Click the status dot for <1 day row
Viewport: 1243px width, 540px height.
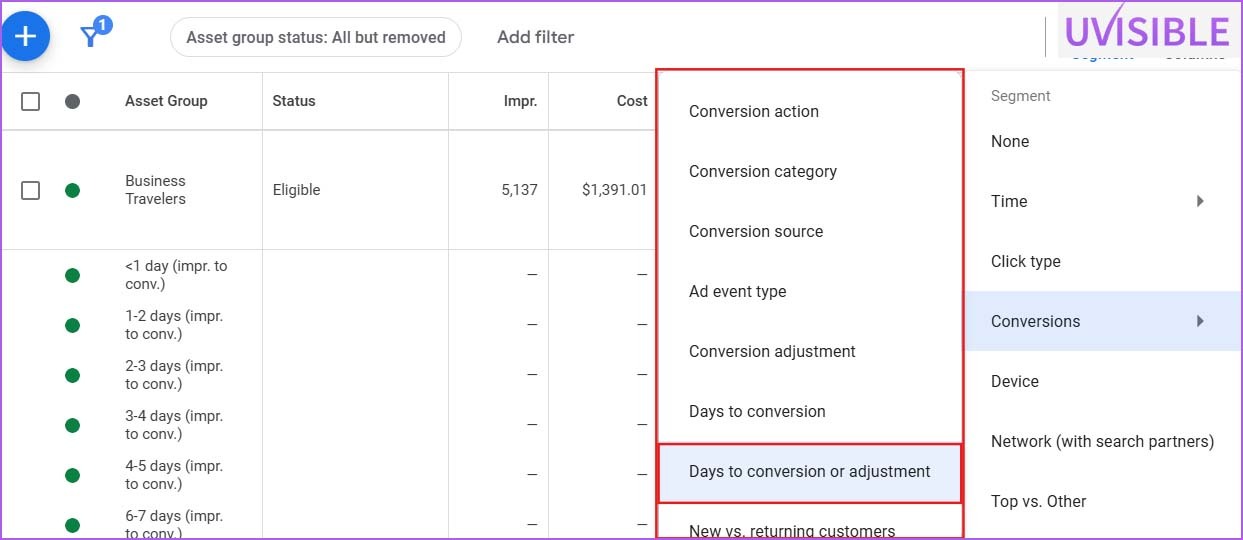click(72, 275)
